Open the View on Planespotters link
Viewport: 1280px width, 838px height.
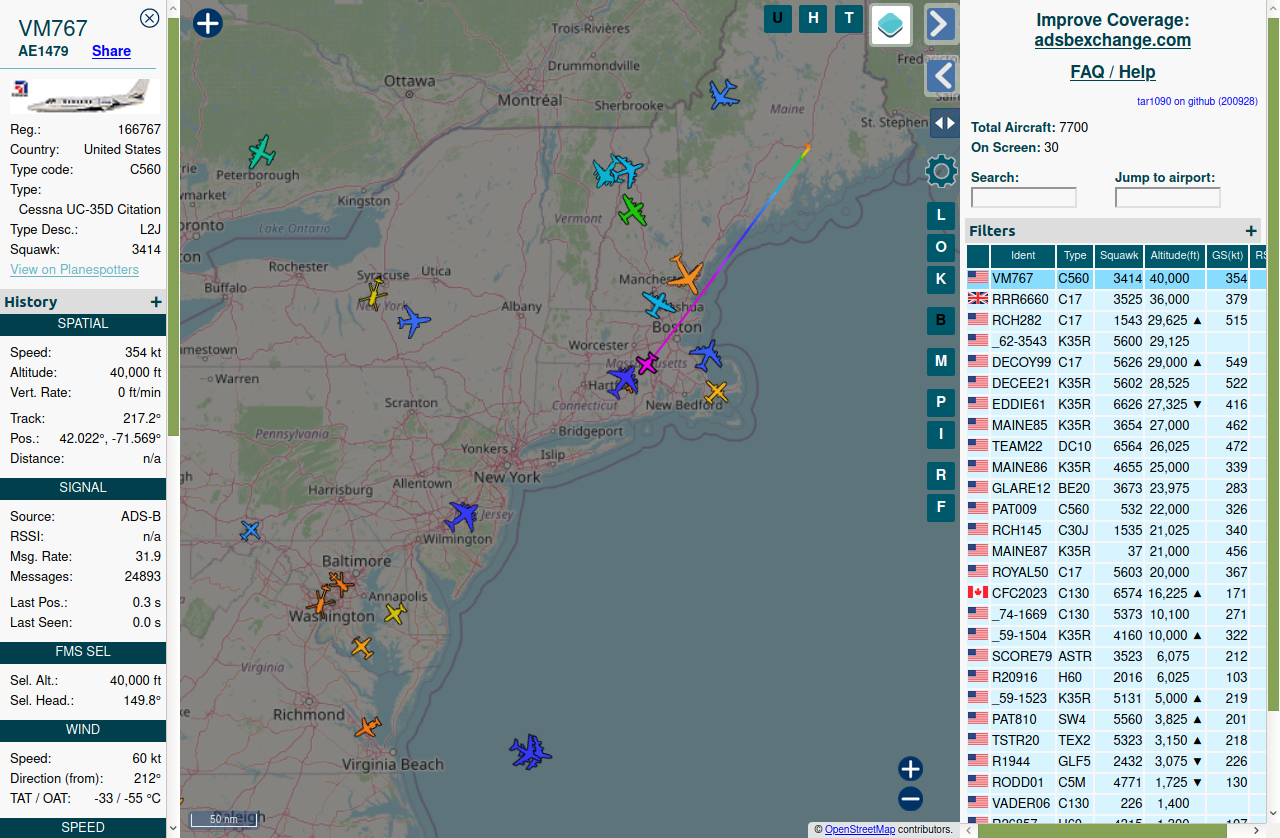pos(75,270)
